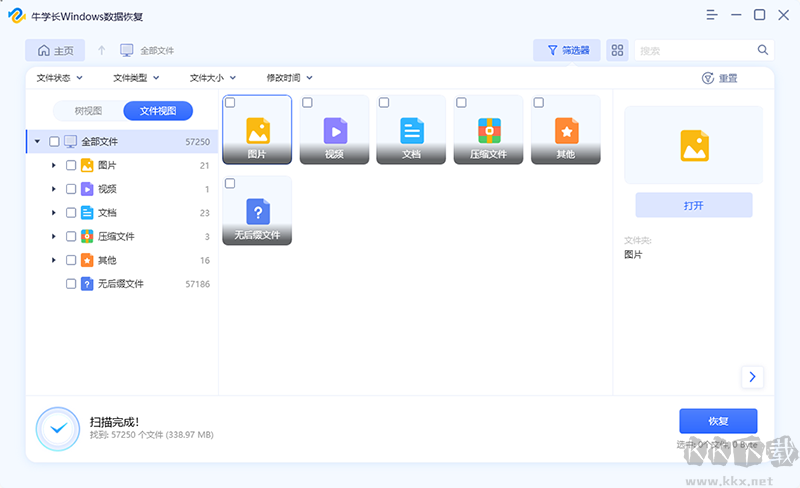This screenshot has width=800, height=488.
Task: Check the 图片 checkbox in the tree
Action: pyautogui.click(x=71, y=165)
